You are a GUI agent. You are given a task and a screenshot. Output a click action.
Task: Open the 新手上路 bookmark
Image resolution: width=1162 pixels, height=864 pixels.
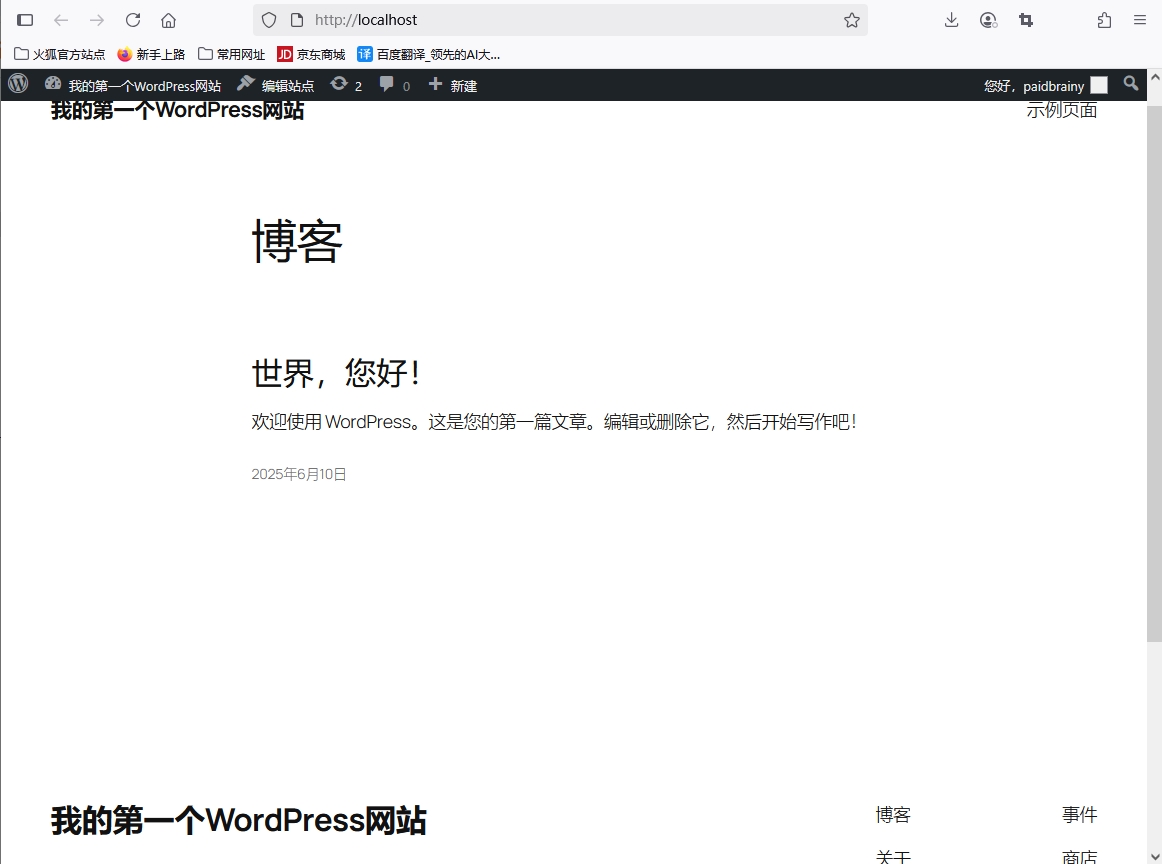pos(151,54)
